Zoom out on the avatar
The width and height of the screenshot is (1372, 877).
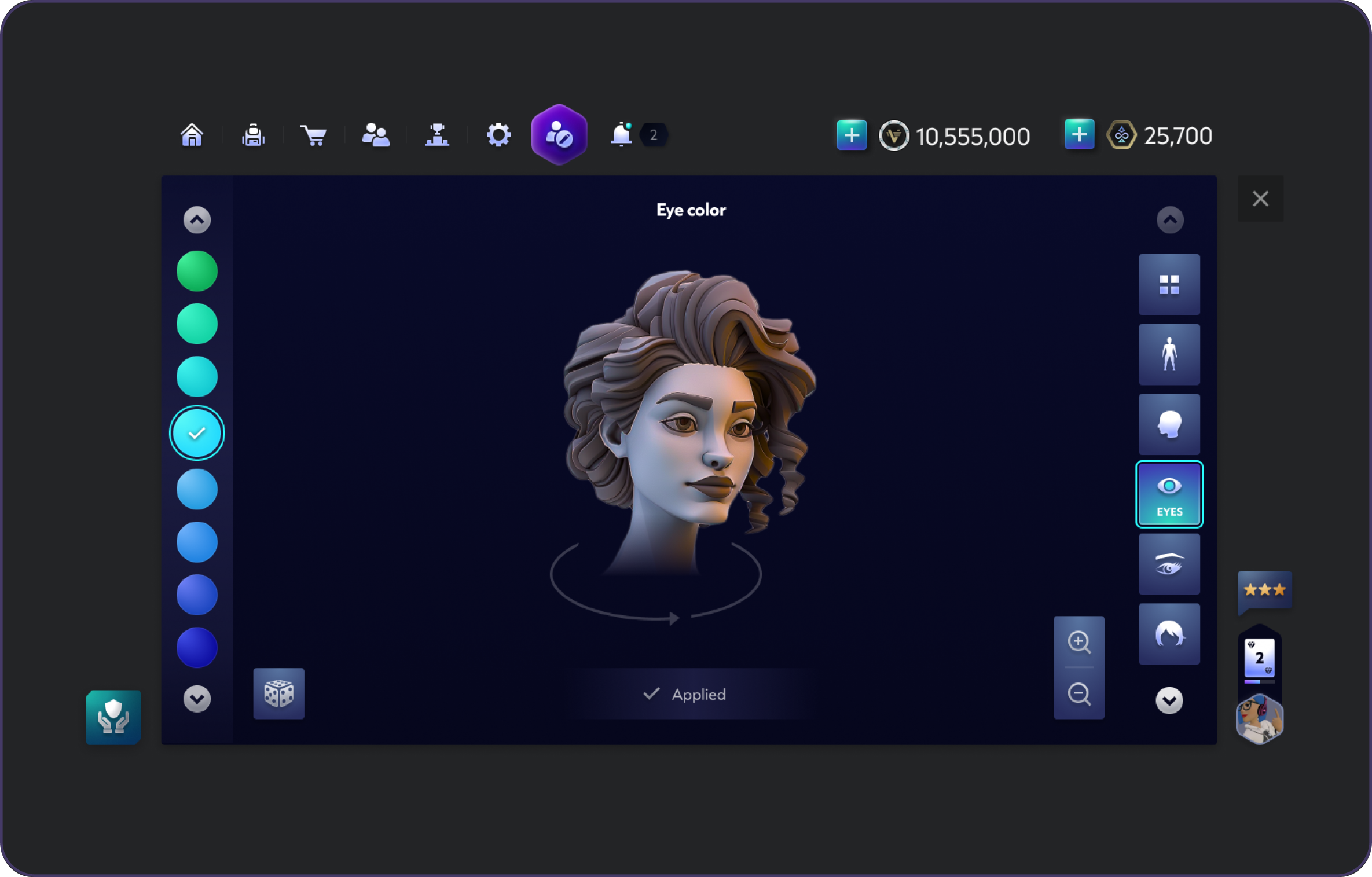click(1079, 693)
